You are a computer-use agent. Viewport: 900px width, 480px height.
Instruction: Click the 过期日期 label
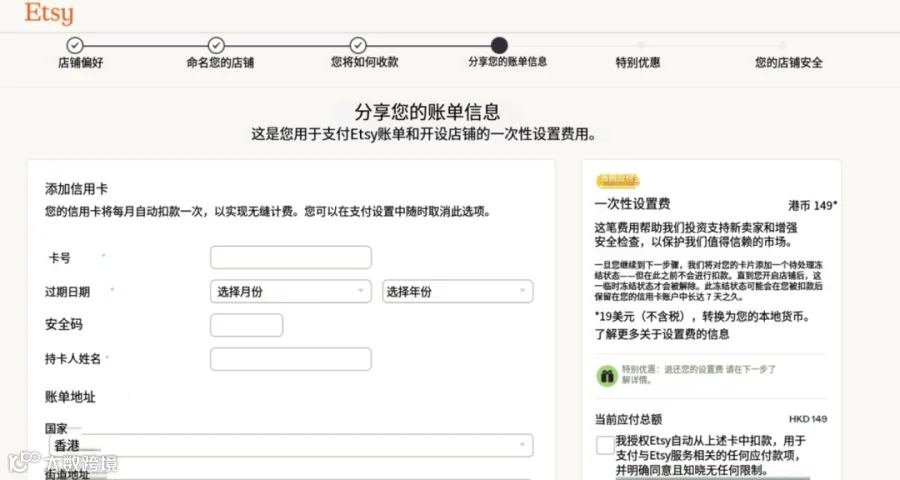click(67, 292)
